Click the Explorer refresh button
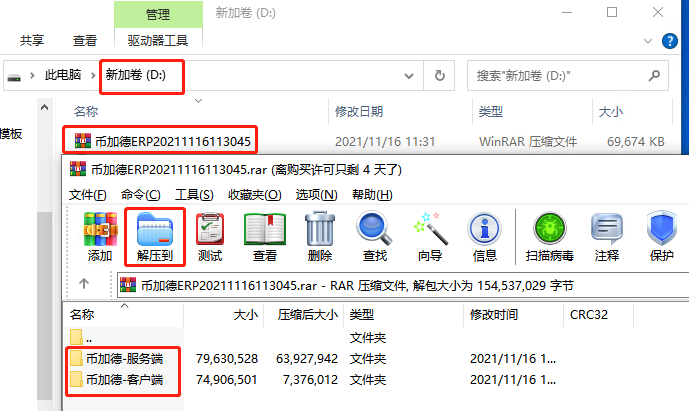The image size is (689, 411). pos(439,75)
